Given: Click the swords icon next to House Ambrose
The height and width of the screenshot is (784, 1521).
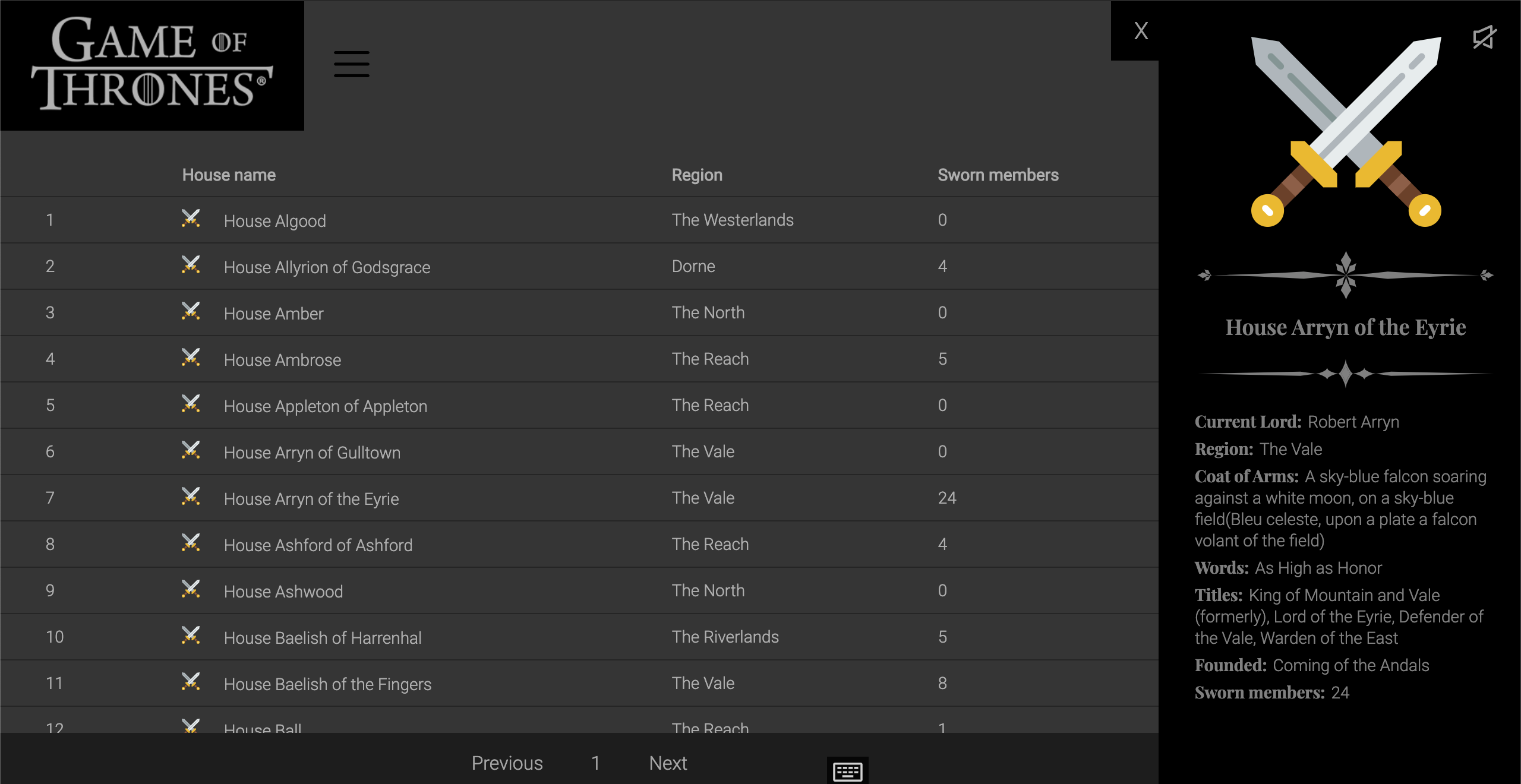Looking at the screenshot, I should (x=191, y=358).
